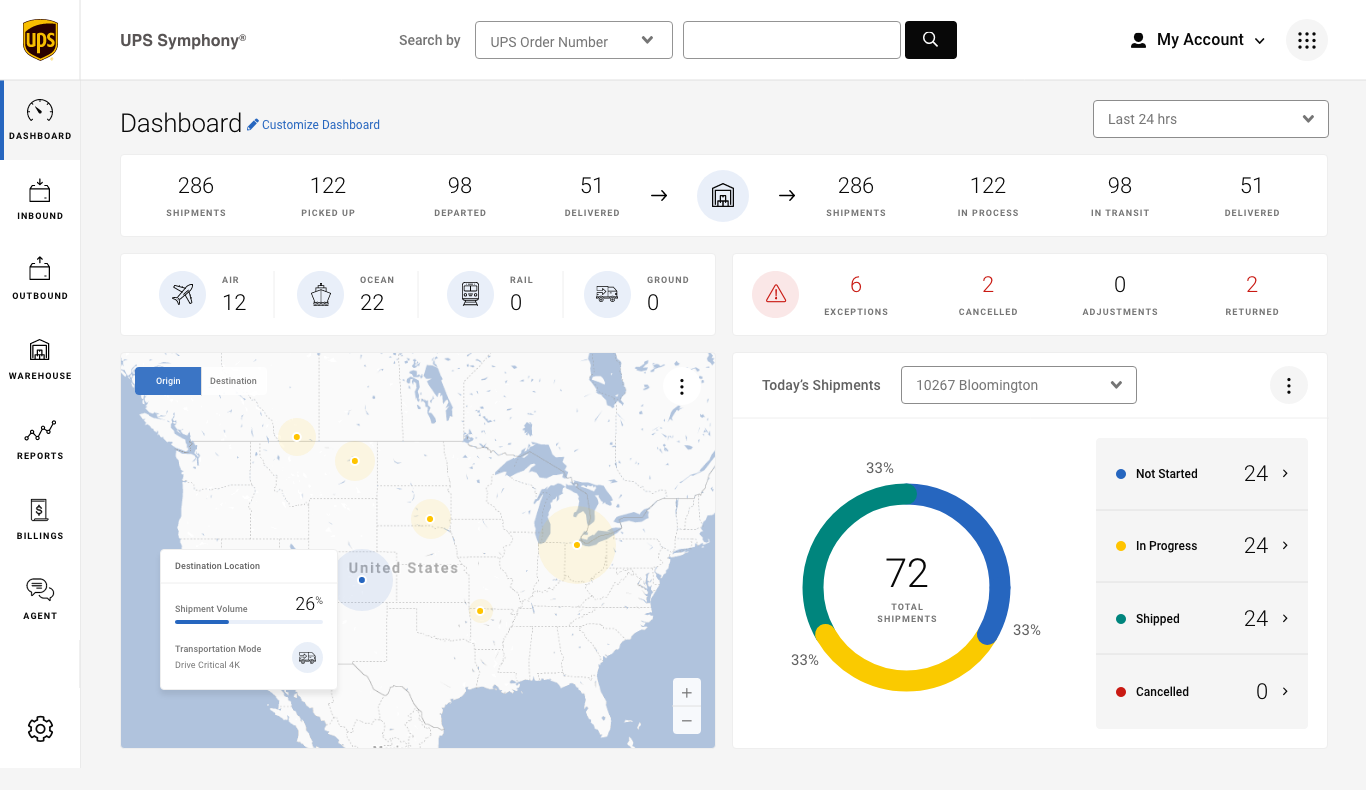Zoom in on the map
This screenshot has height=790, width=1366.
(x=687, y=693)
